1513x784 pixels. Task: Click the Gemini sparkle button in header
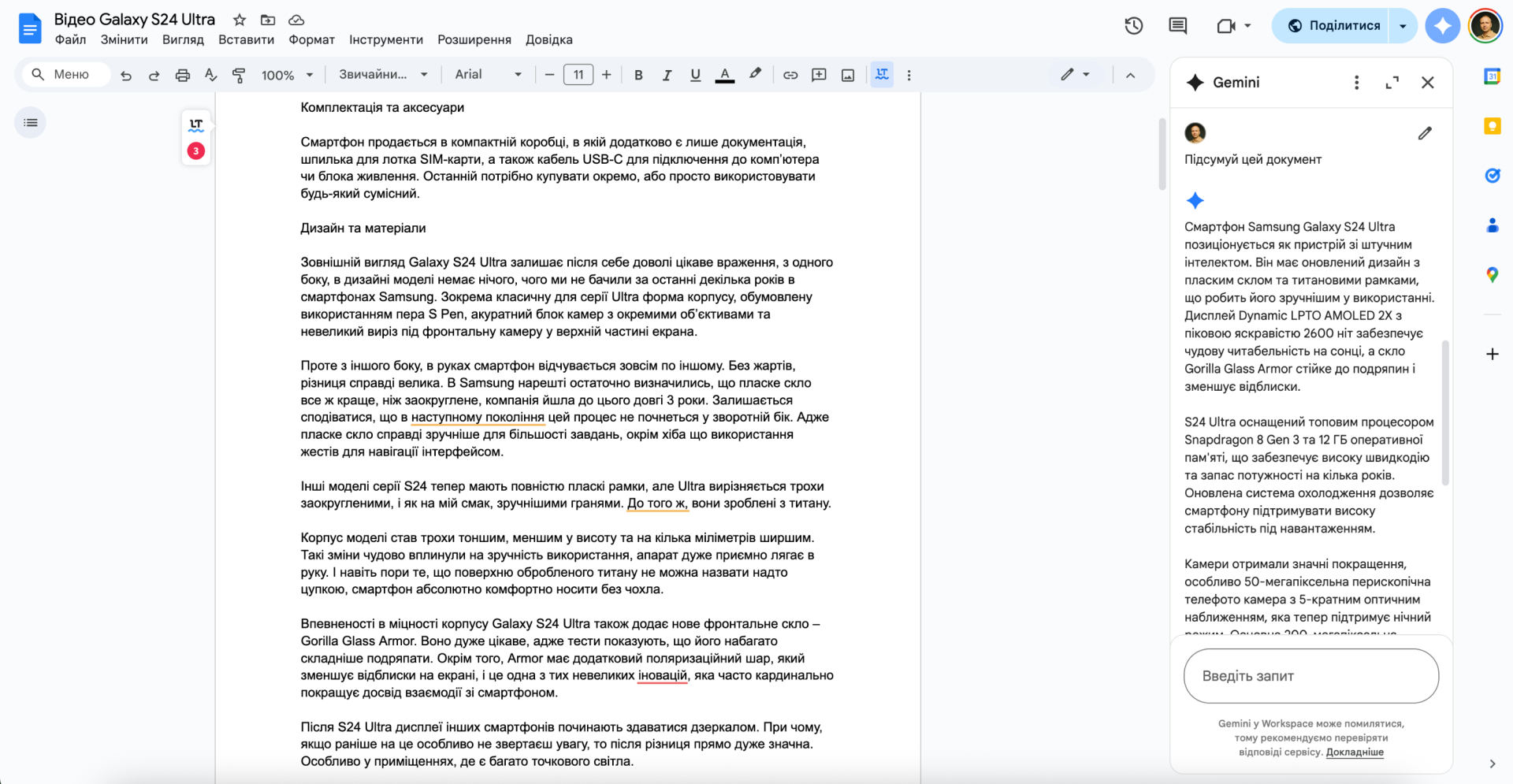point(1442,26)
